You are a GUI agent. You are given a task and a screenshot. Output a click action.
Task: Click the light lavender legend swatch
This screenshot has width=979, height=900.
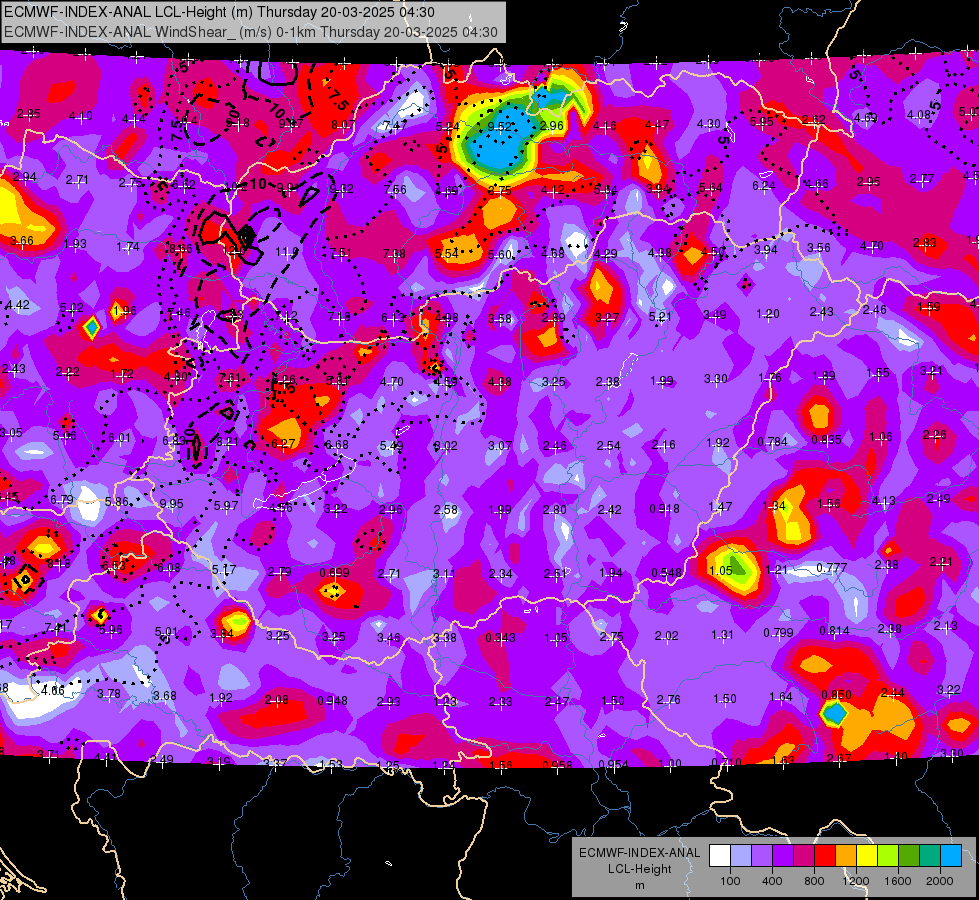tap(741, 856)
